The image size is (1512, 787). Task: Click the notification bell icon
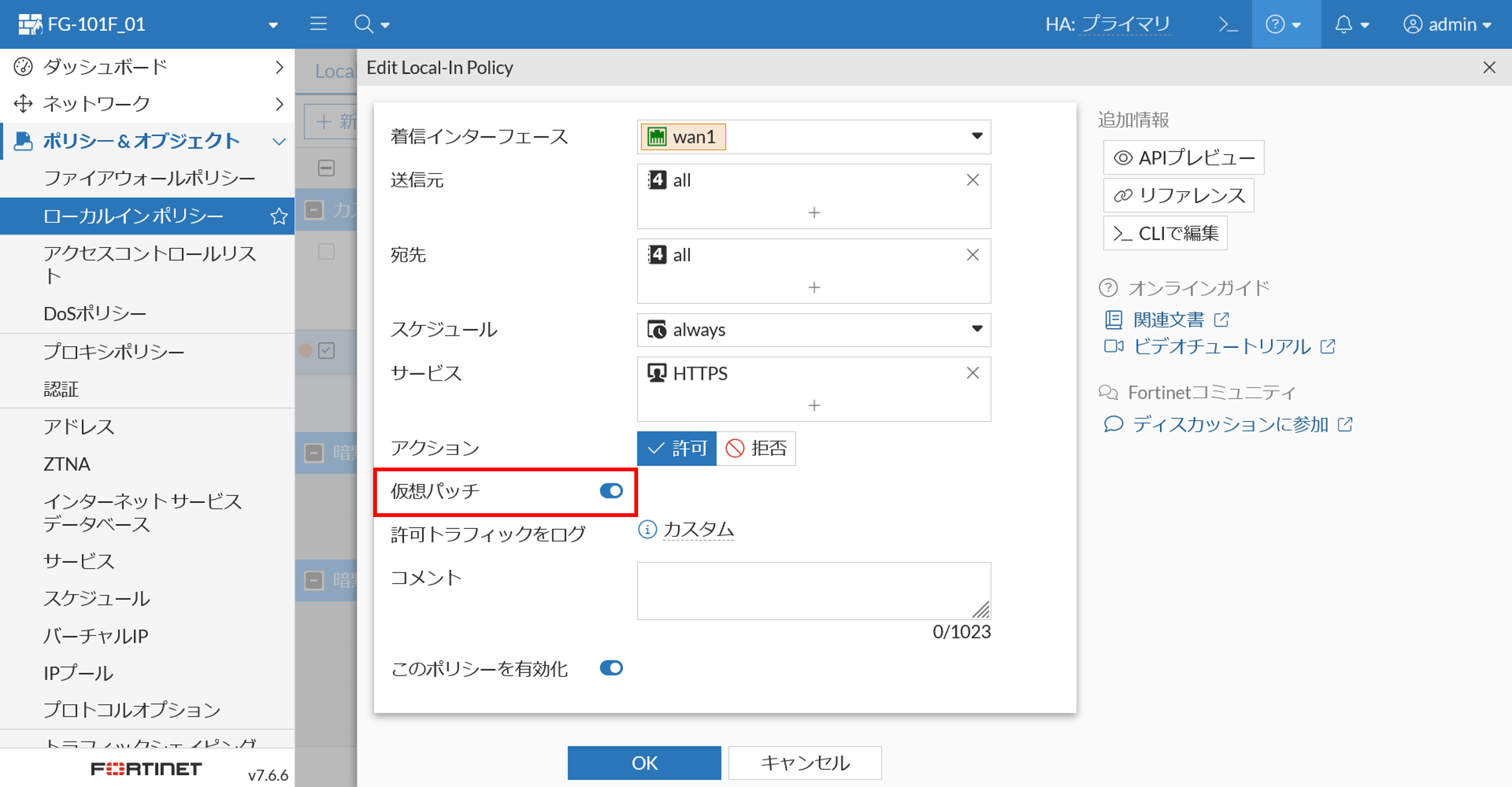pos(1344,25)
